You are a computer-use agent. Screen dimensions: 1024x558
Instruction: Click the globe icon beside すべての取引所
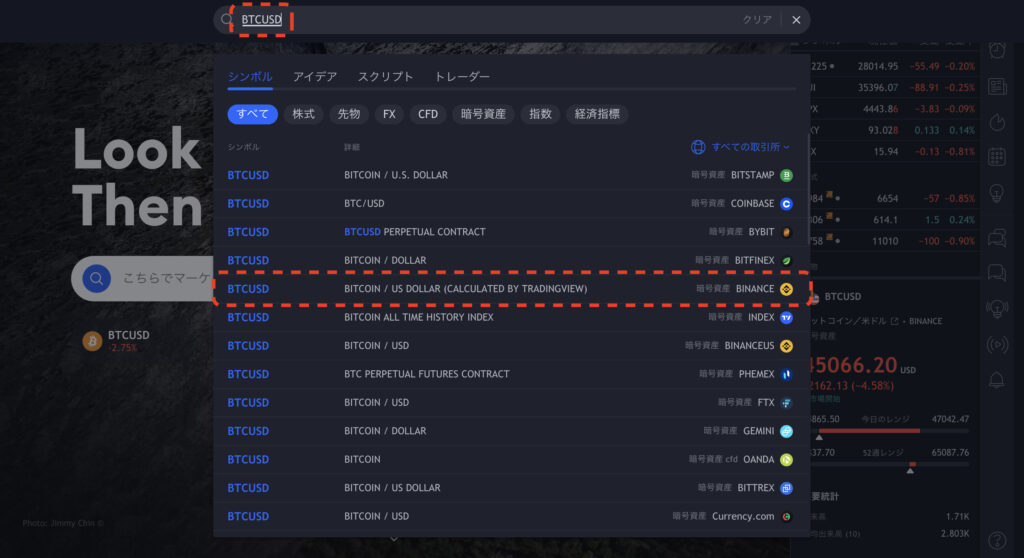tap(698, 147)
